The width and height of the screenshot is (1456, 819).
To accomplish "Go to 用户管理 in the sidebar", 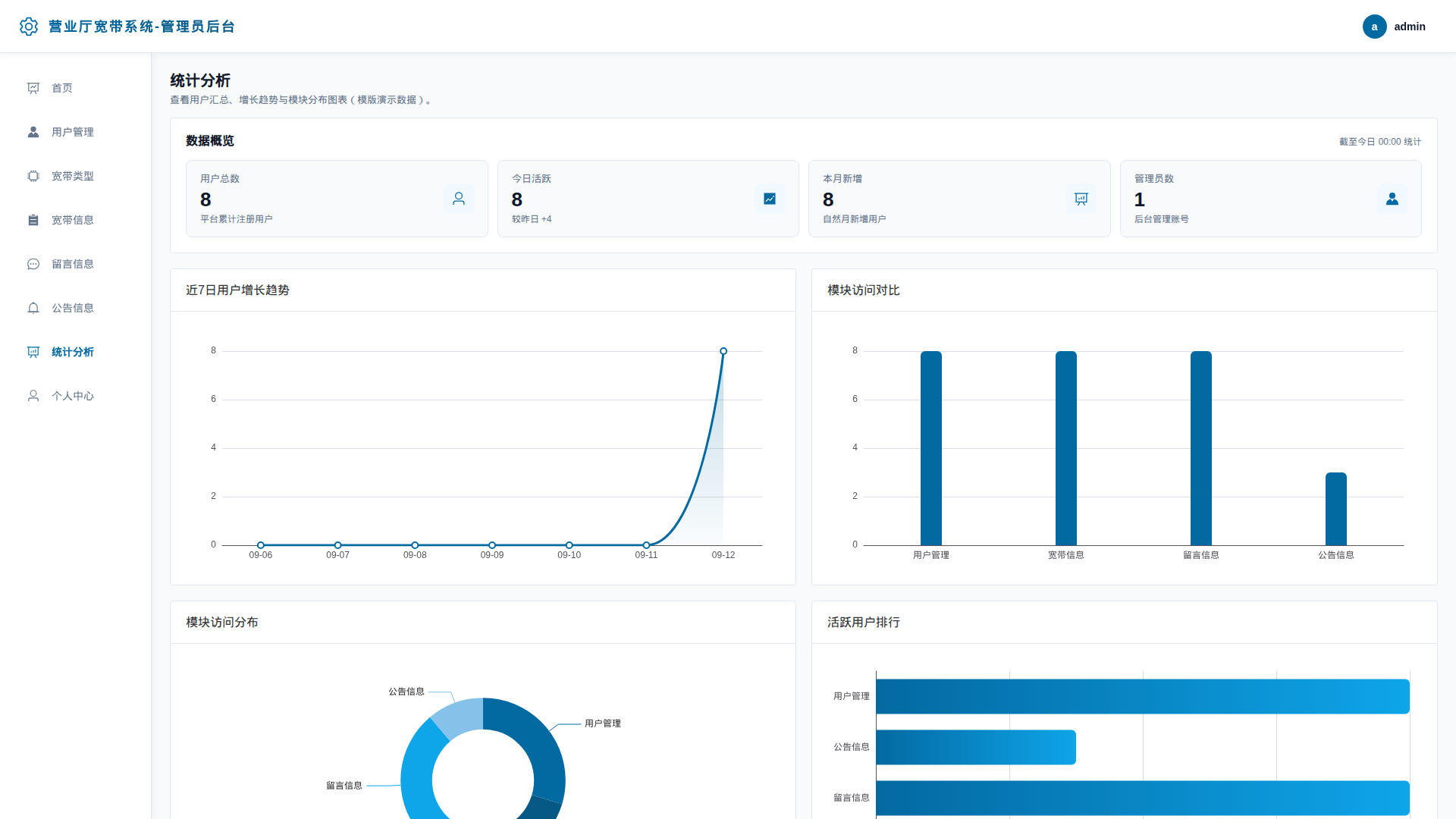I will point(76,132).
